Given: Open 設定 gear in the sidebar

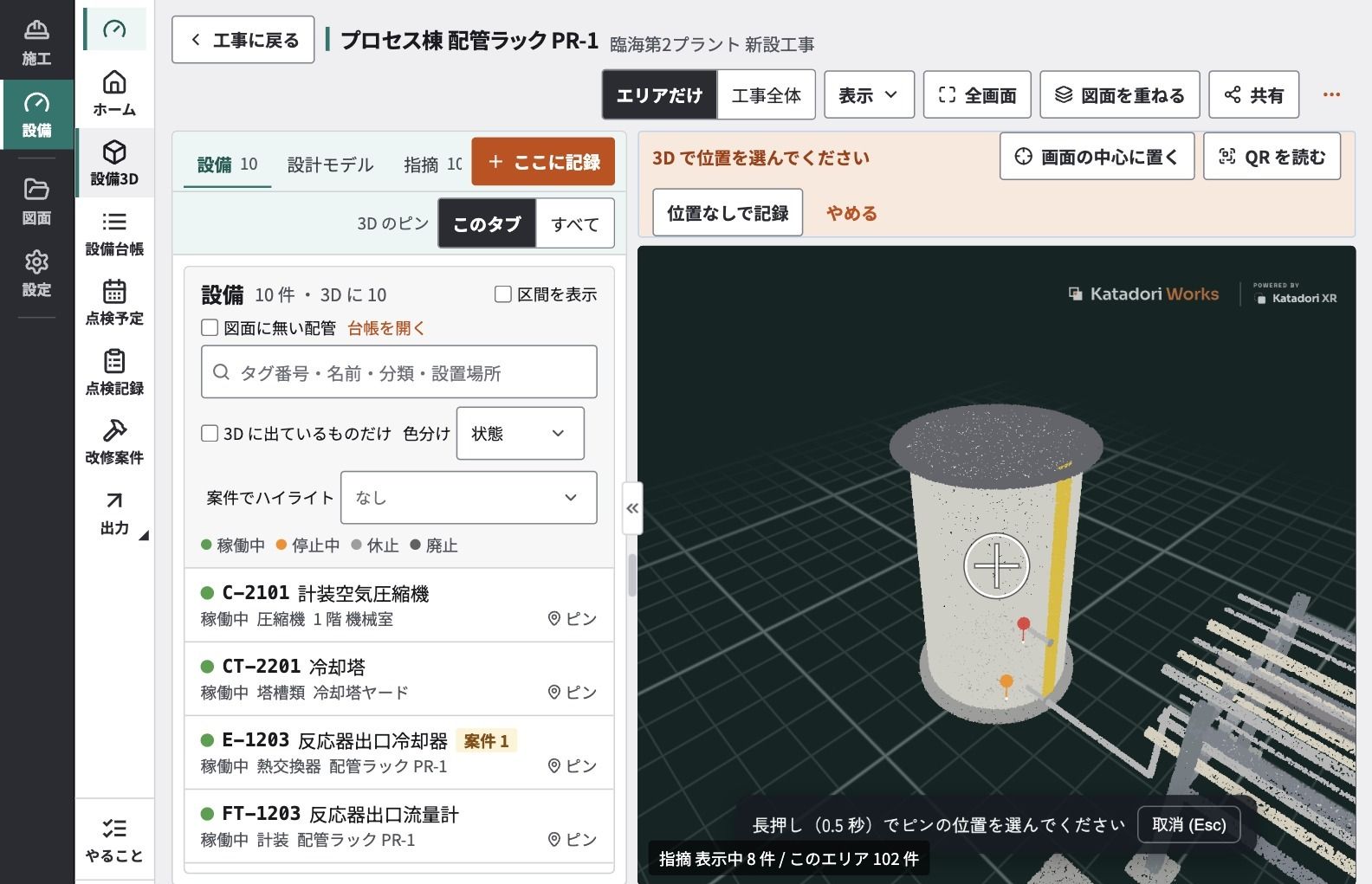Looking at the screenshot, I should coord(36,274).
